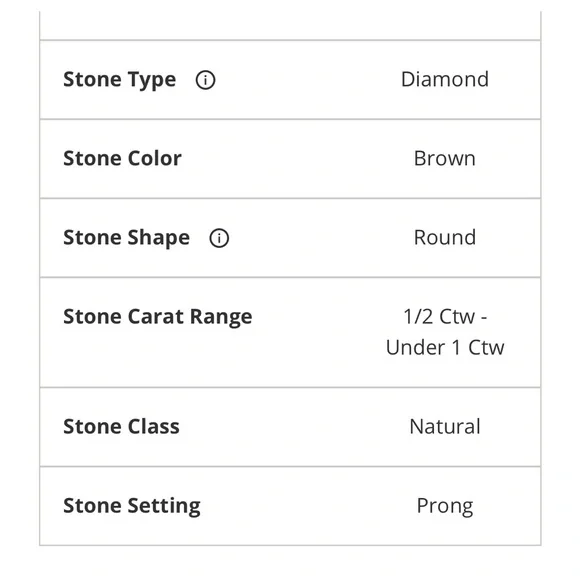Select the Natural class value
This screenshot has width=580, height=580.
point(445,426)
